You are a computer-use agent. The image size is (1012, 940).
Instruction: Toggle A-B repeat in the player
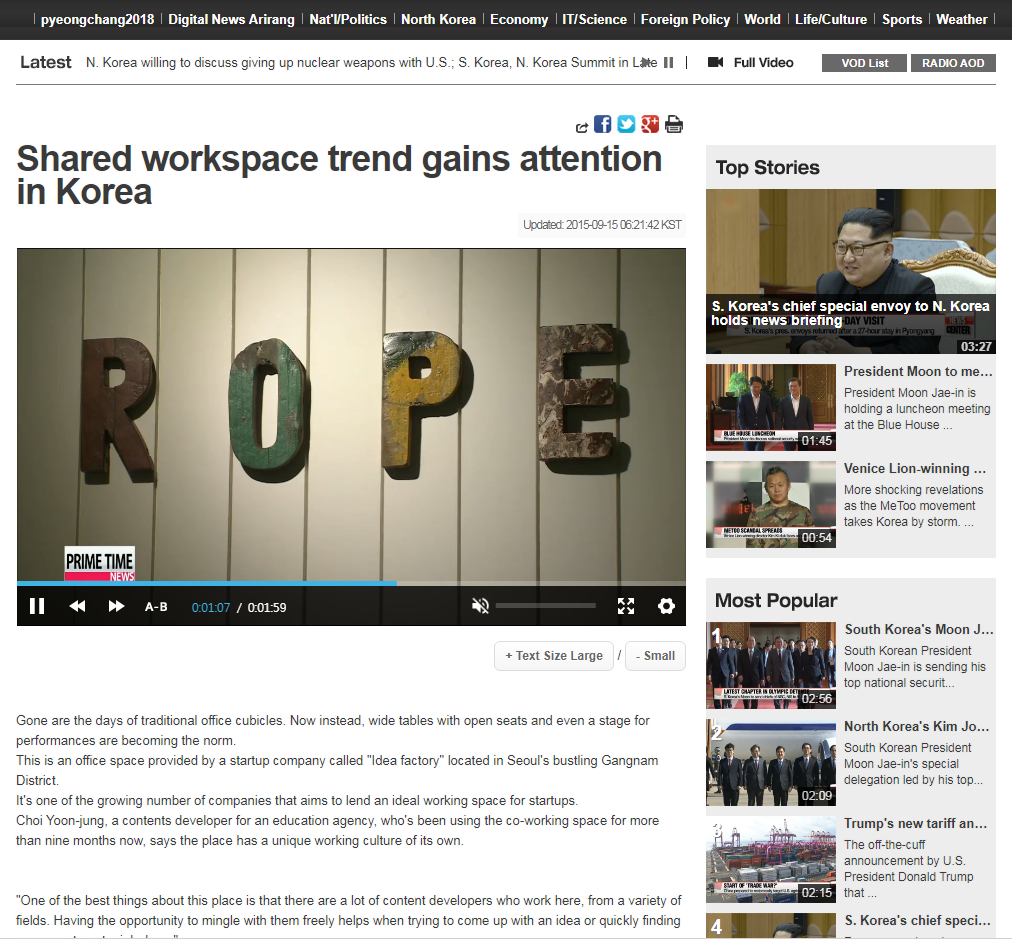pos(156,607)
